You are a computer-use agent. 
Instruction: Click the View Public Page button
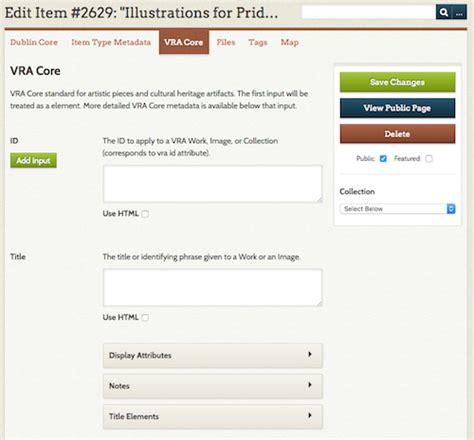(x=397, y=108)
